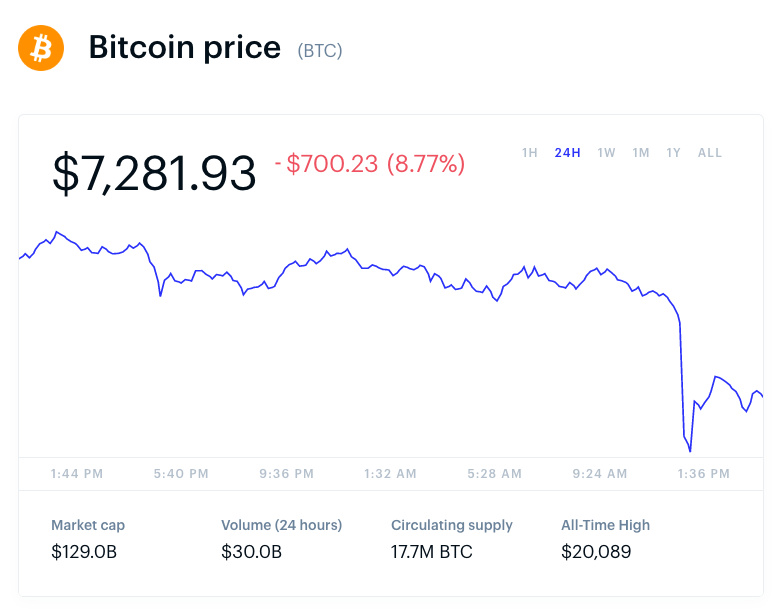
Task: Switch chart to 1M range
Action: [x=641, y=153]
